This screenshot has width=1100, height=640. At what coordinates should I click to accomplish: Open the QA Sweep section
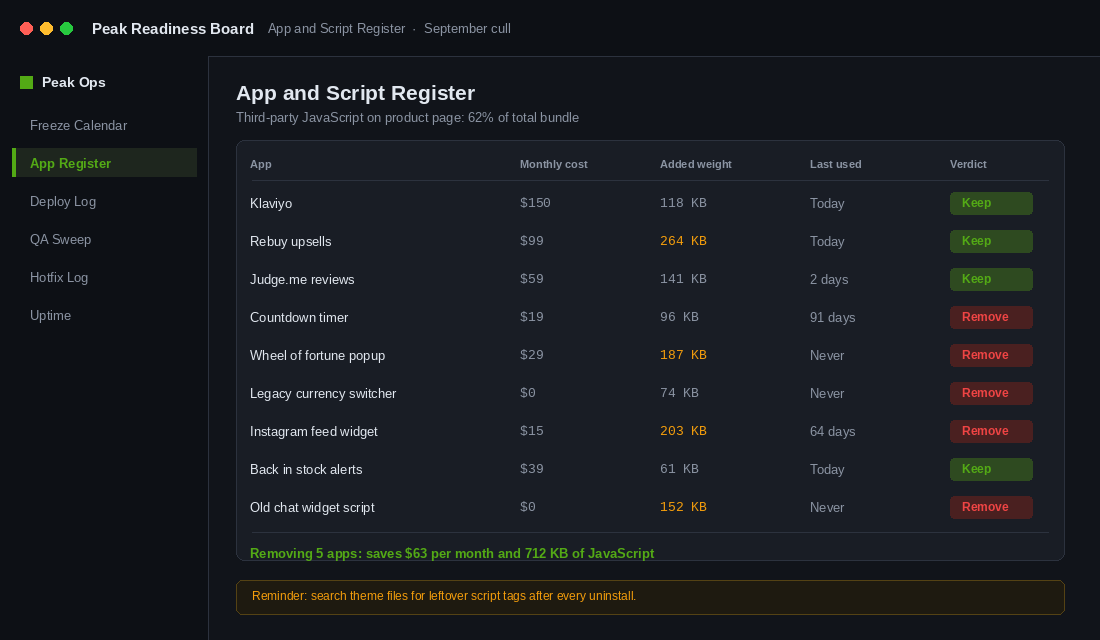[60, 239]
